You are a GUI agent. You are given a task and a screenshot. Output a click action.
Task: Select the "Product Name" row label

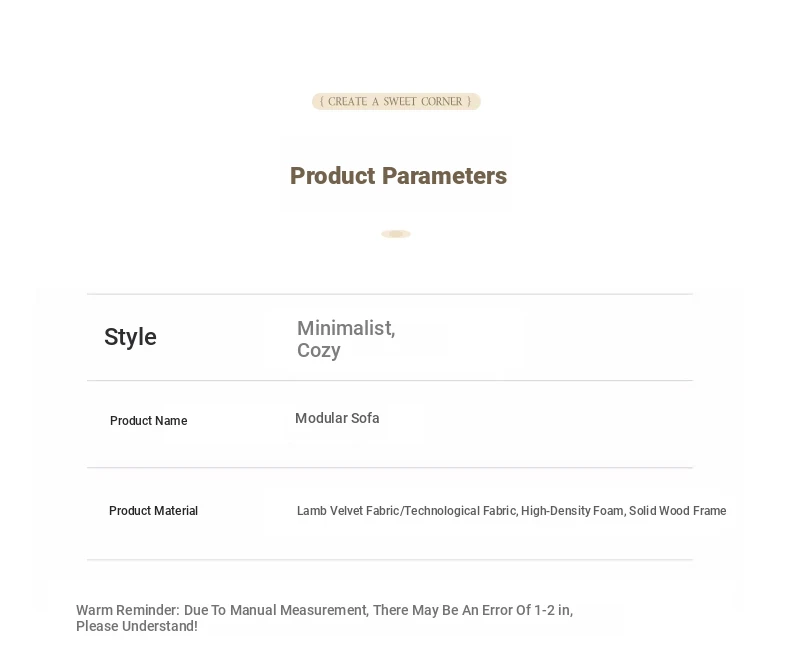148,421
